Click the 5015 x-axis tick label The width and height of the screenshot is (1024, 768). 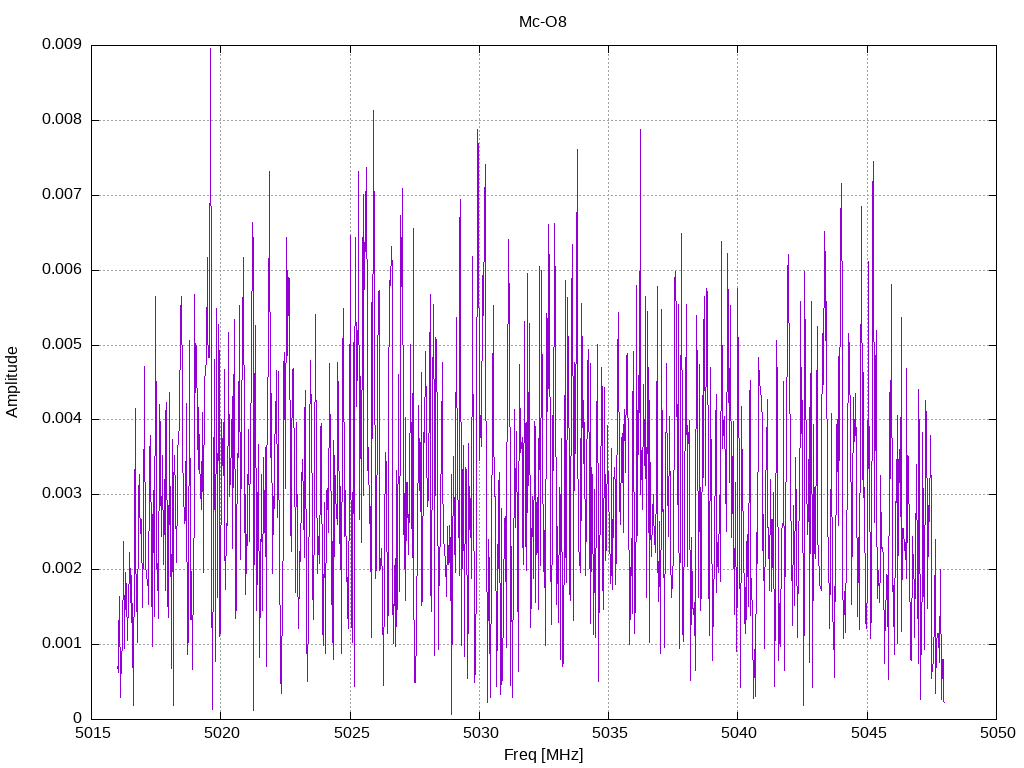[x=92, y=733]
